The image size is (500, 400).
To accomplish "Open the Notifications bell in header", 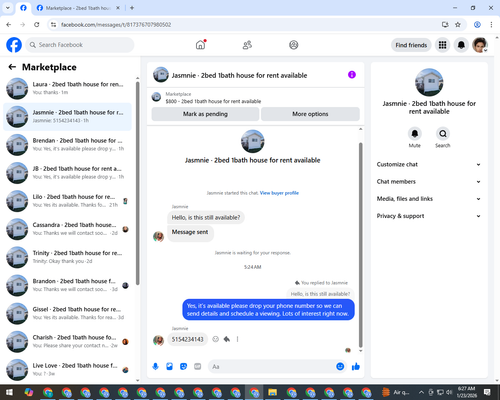I will tap(461, 45).
